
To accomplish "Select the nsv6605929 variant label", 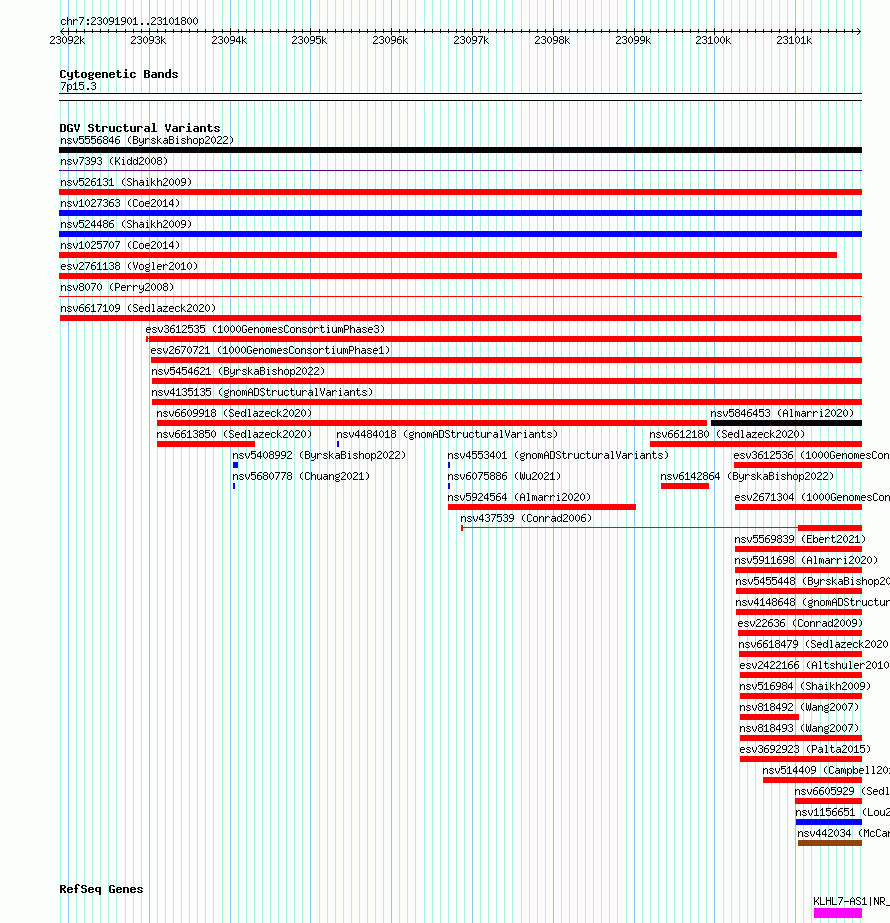I will click(x=842, y=792).
